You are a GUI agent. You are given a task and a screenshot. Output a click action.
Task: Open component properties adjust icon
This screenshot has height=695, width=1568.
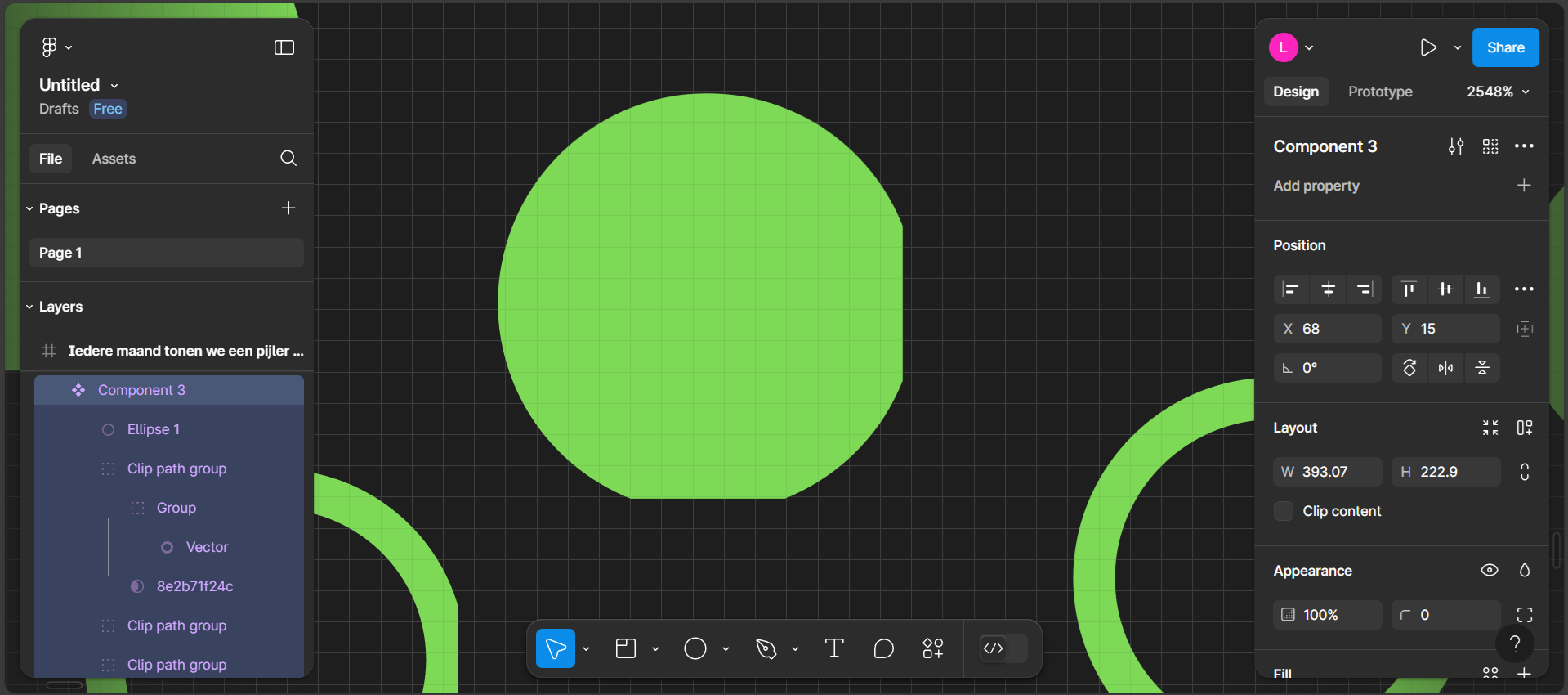click(1456, 146)
